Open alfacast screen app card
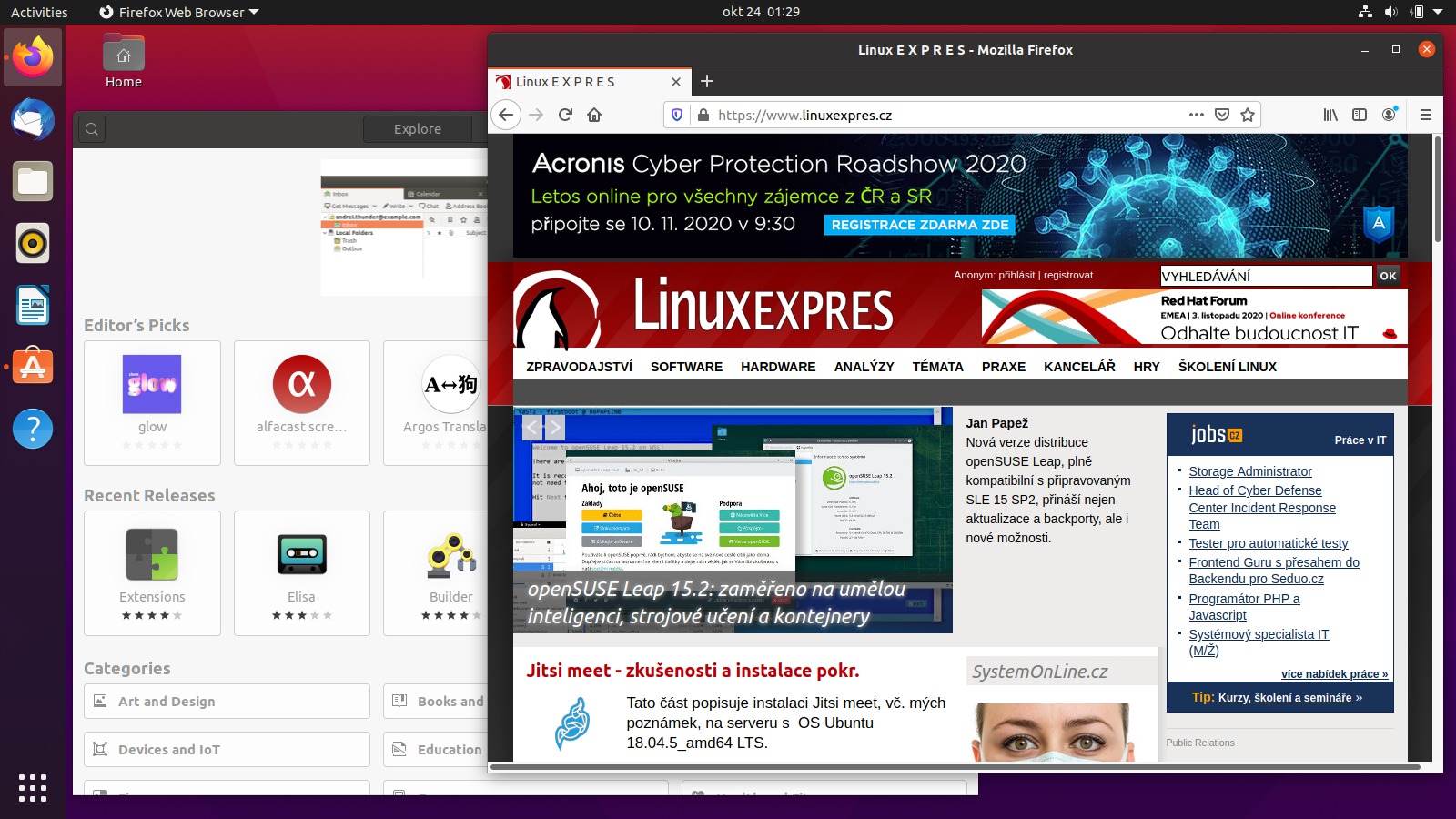 coord(301,403)
